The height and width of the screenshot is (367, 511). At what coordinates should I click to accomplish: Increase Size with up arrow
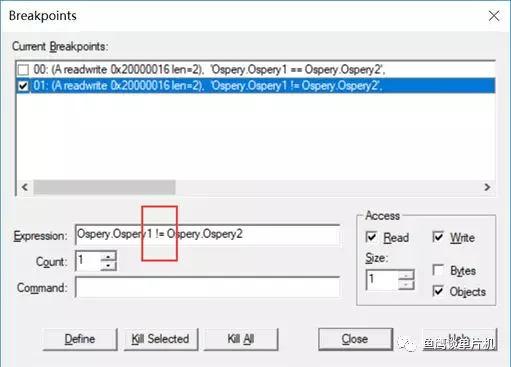coord(406,275)
